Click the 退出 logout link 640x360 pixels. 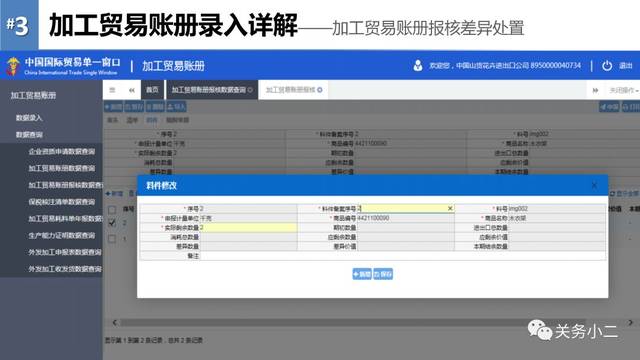625,65
